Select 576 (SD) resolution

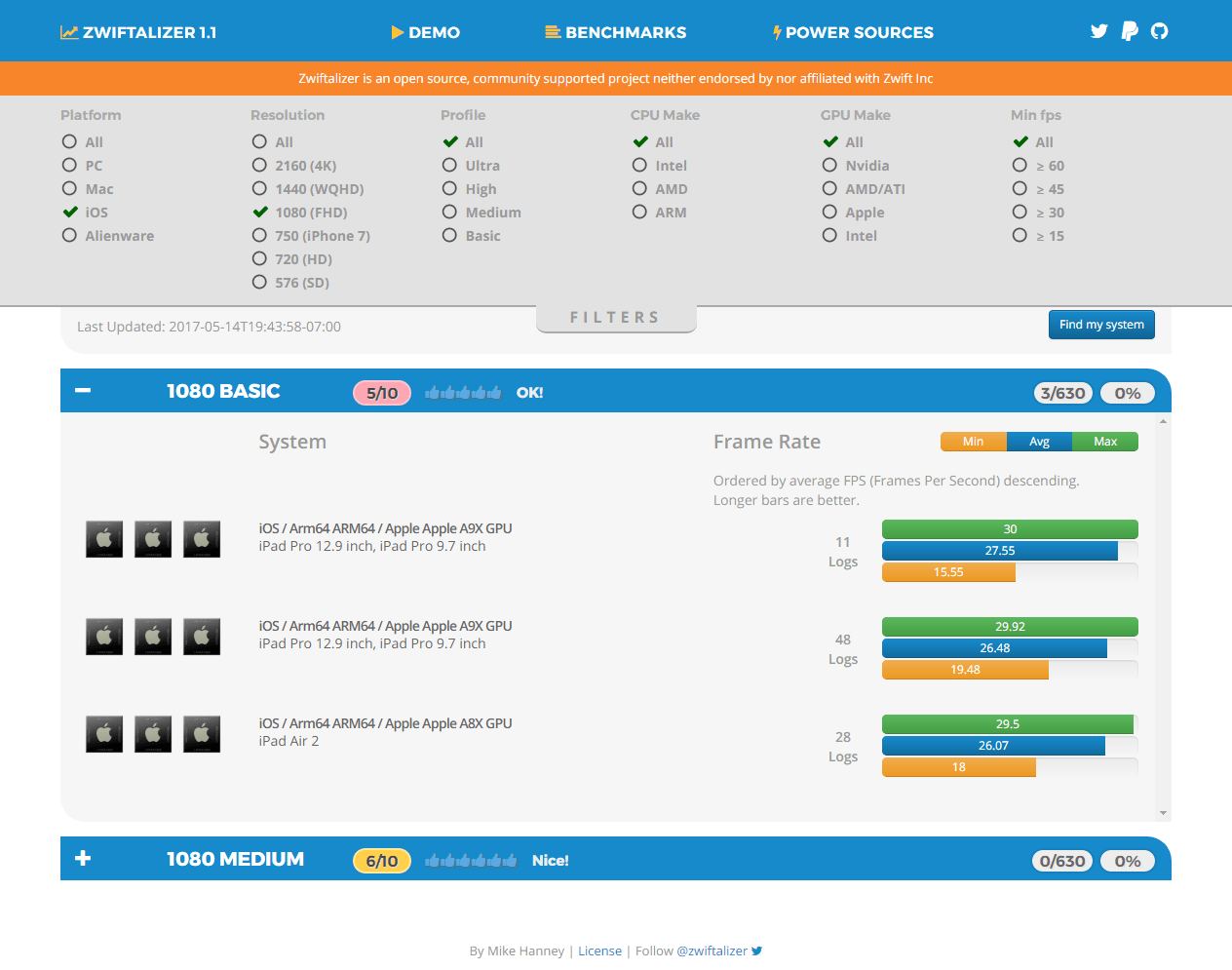290,283
